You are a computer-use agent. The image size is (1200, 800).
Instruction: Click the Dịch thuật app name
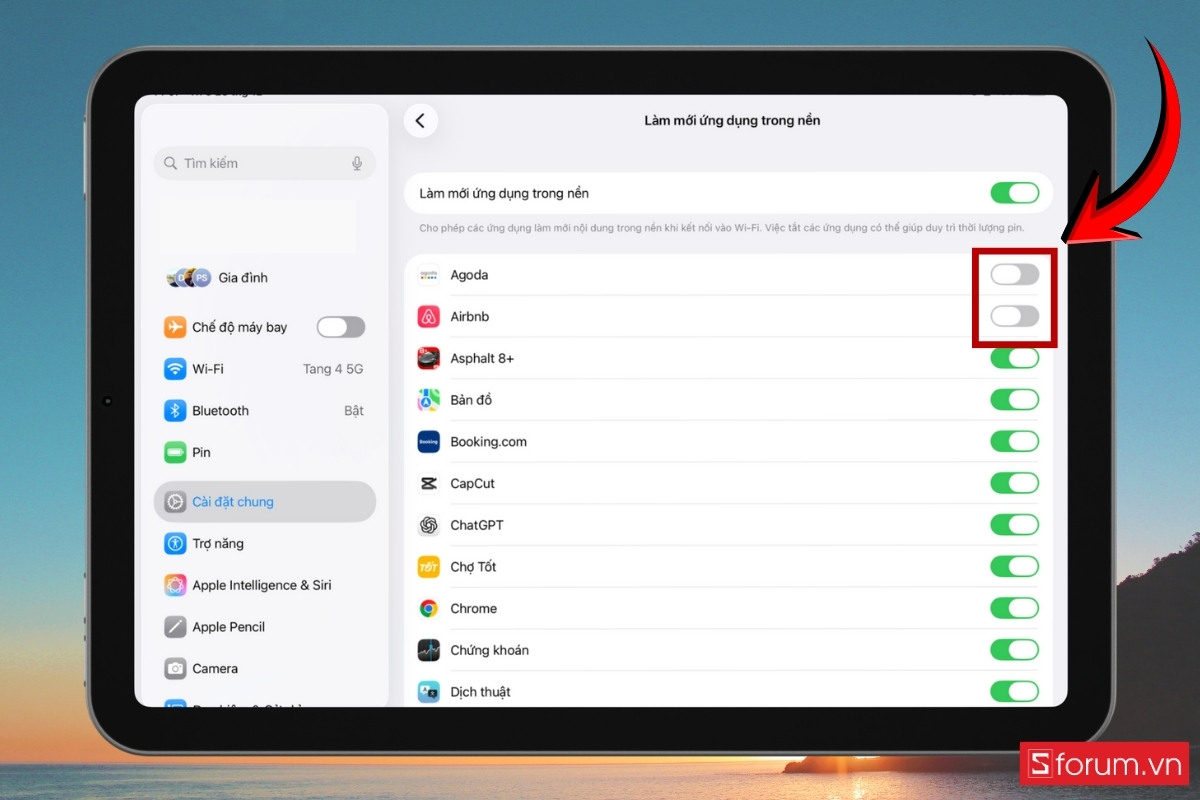(480, 692)
